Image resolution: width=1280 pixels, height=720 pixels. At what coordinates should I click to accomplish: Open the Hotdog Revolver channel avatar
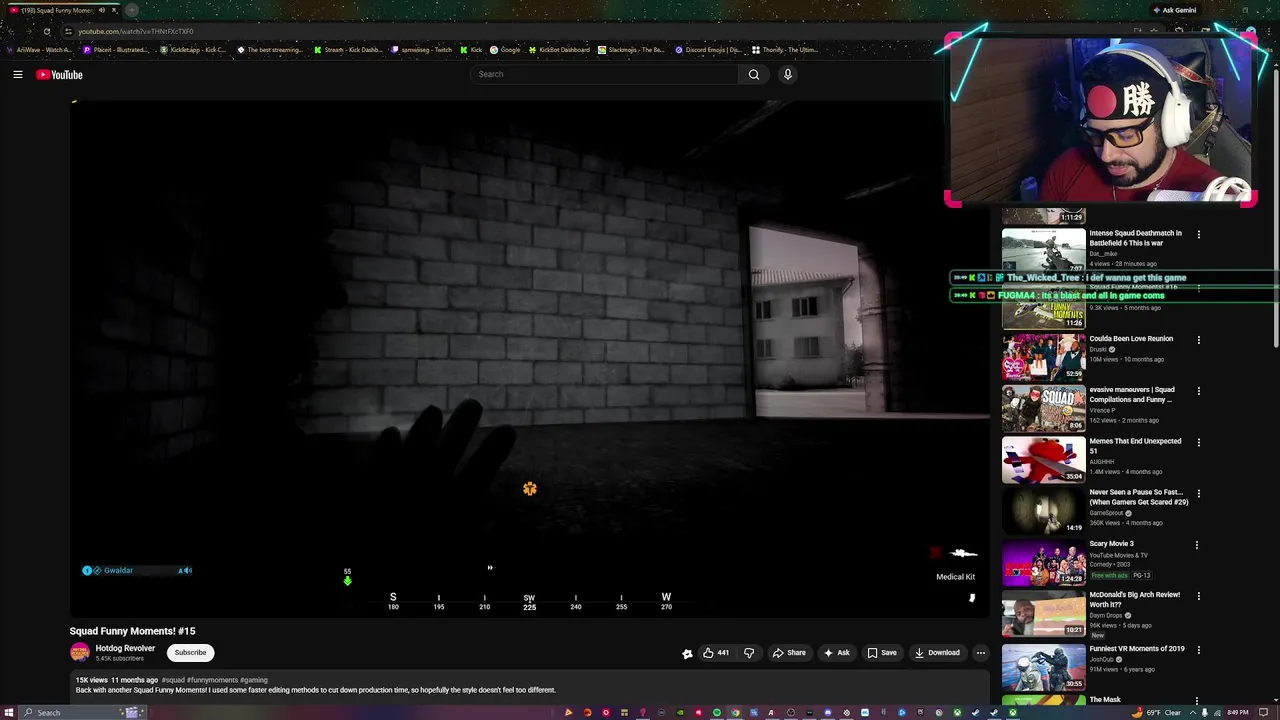click(79, 653)
